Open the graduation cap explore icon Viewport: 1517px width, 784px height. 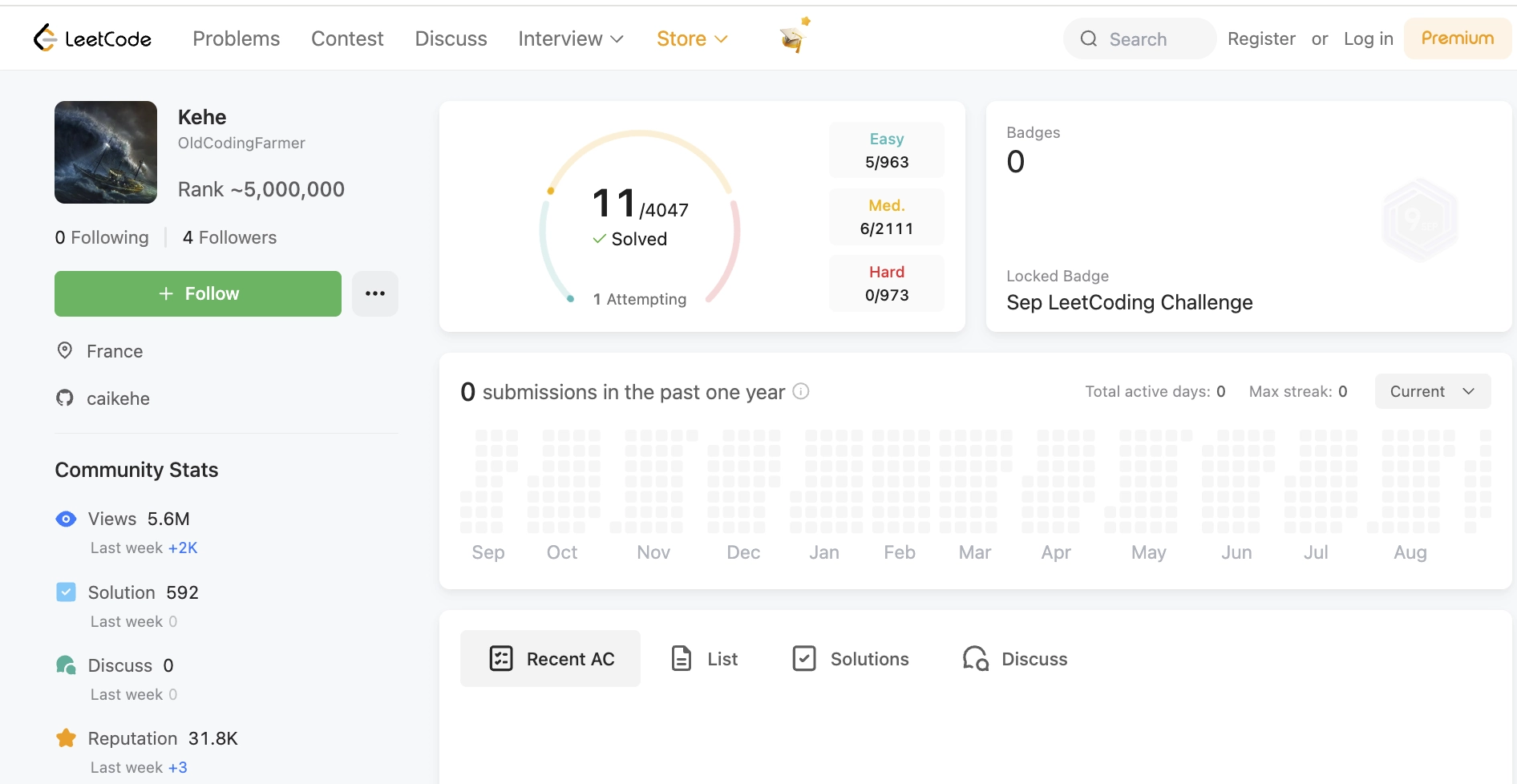click(x=795, y=35)
